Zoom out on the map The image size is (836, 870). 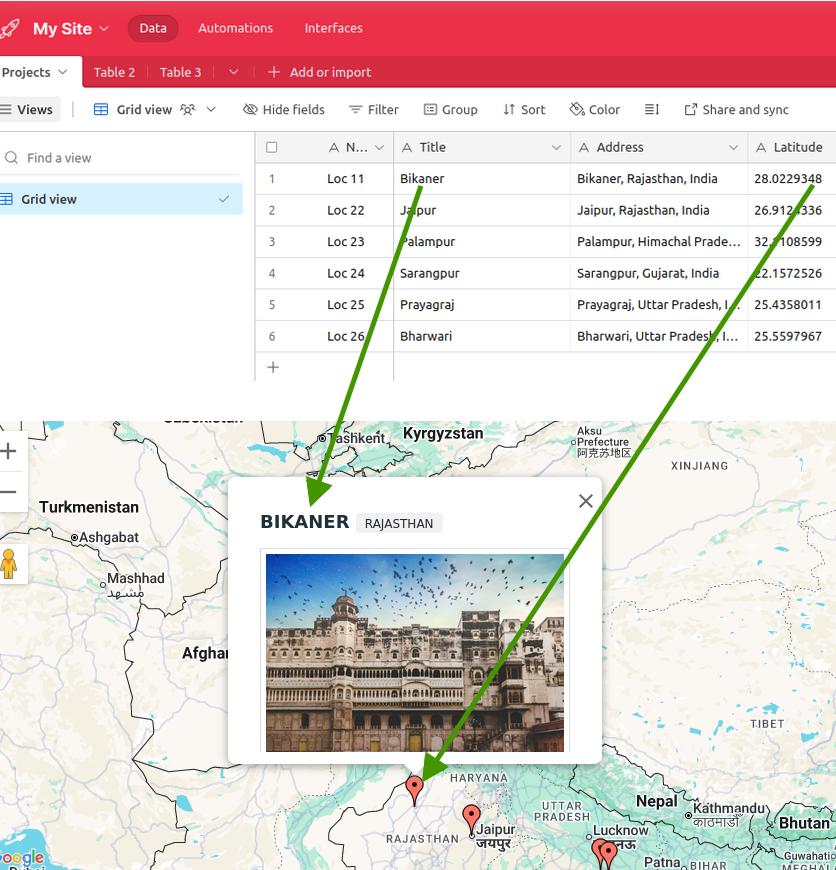(x=9, y=492)
